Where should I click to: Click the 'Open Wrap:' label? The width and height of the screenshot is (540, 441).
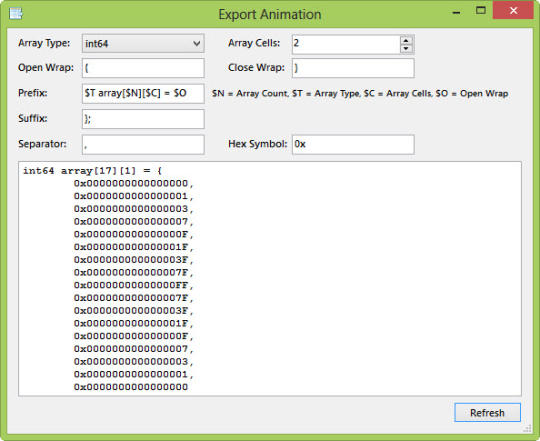coord(46,68)
